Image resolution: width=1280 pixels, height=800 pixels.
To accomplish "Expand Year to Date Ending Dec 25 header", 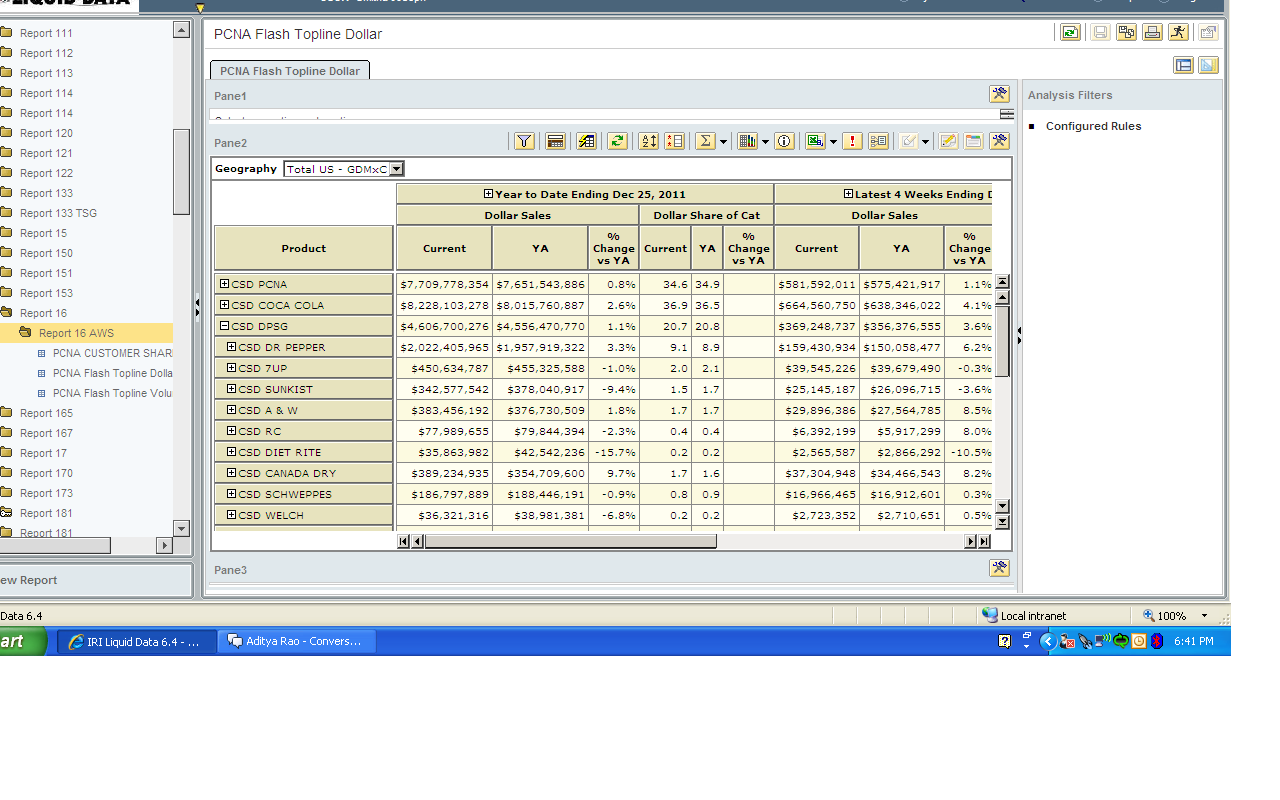I will (488, 194).
